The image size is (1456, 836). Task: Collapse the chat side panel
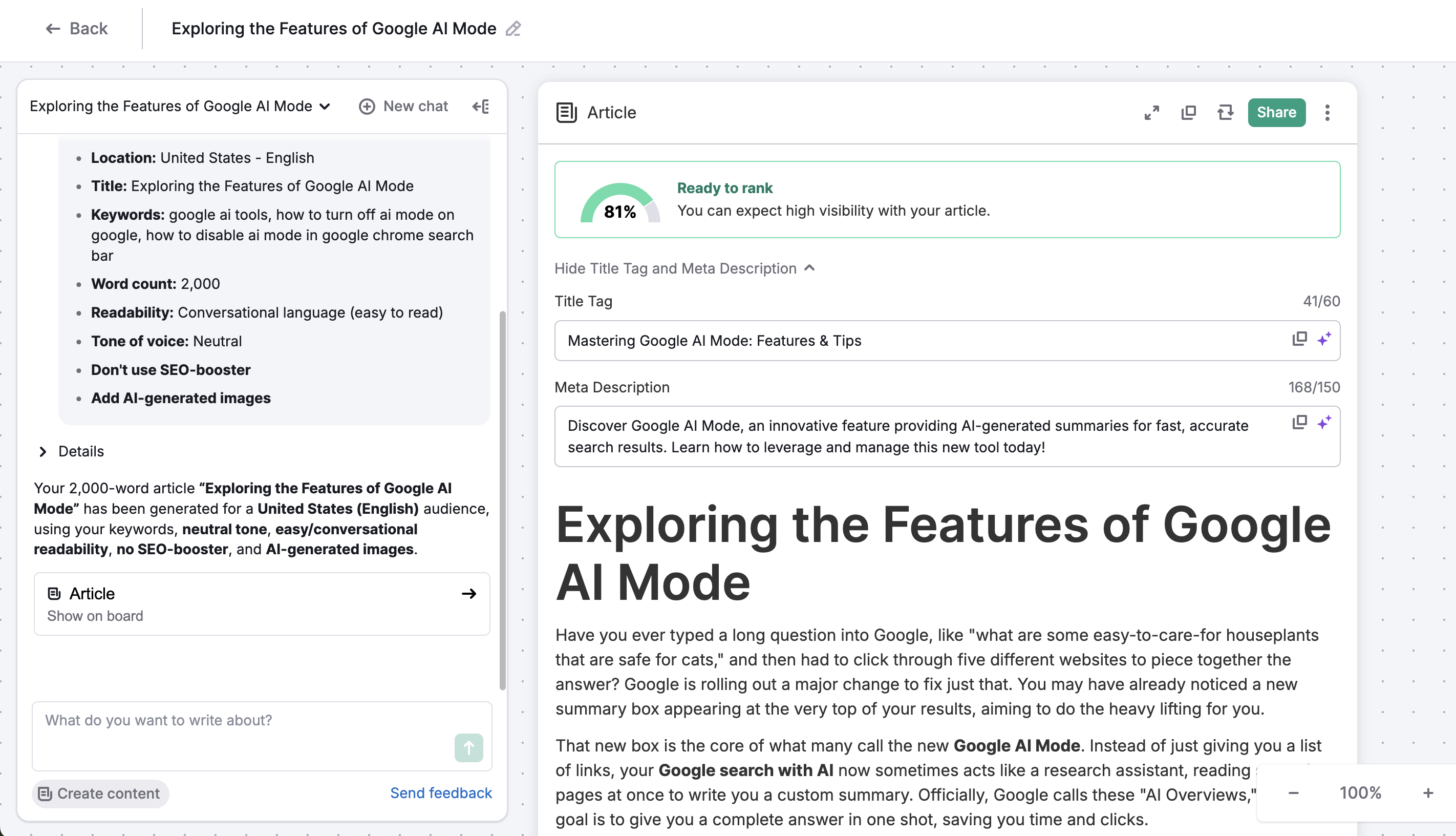481,106
